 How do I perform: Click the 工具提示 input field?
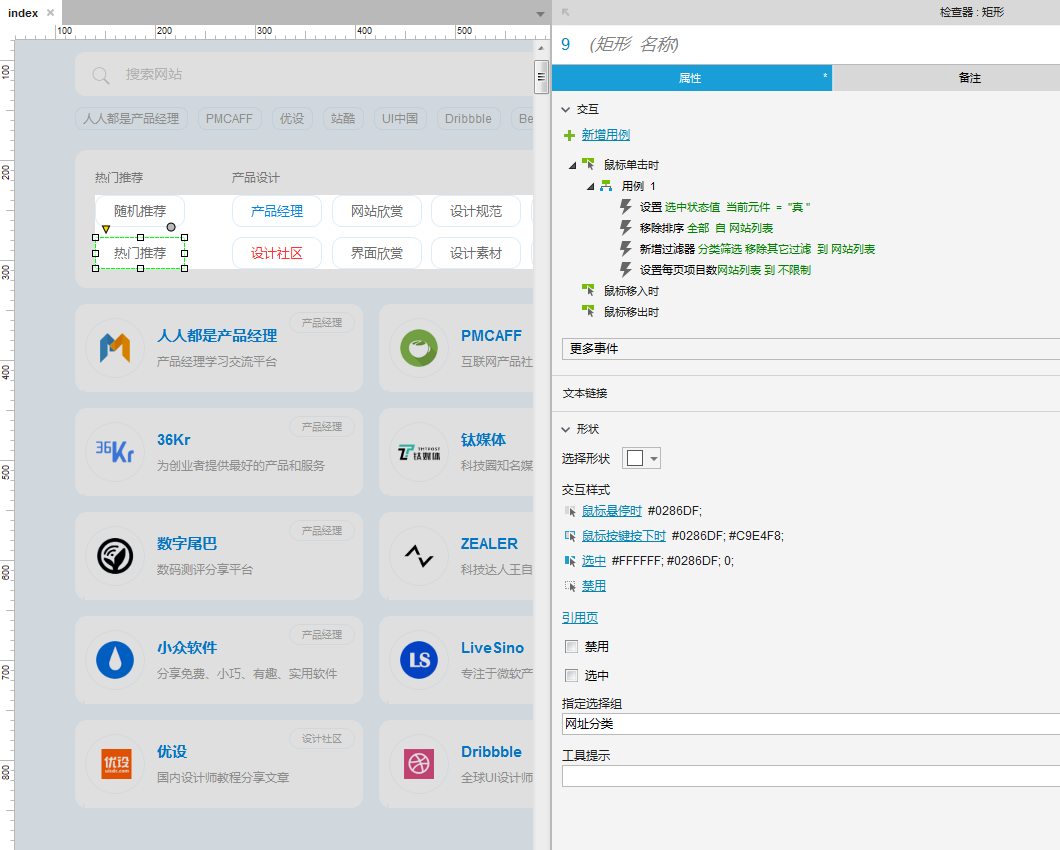tap(811, 776)
